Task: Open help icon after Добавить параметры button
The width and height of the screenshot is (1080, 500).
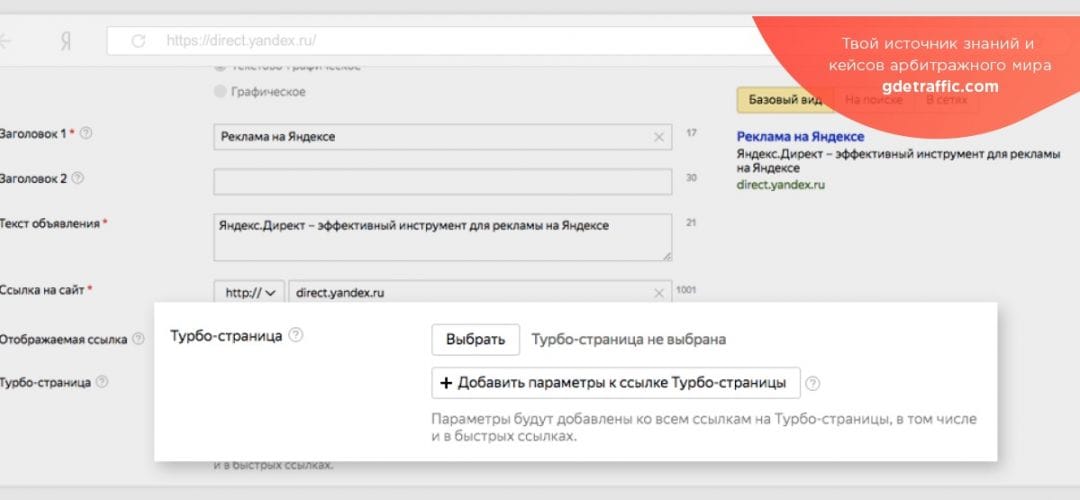Action: pyautogui.click(x=813, y=384)
